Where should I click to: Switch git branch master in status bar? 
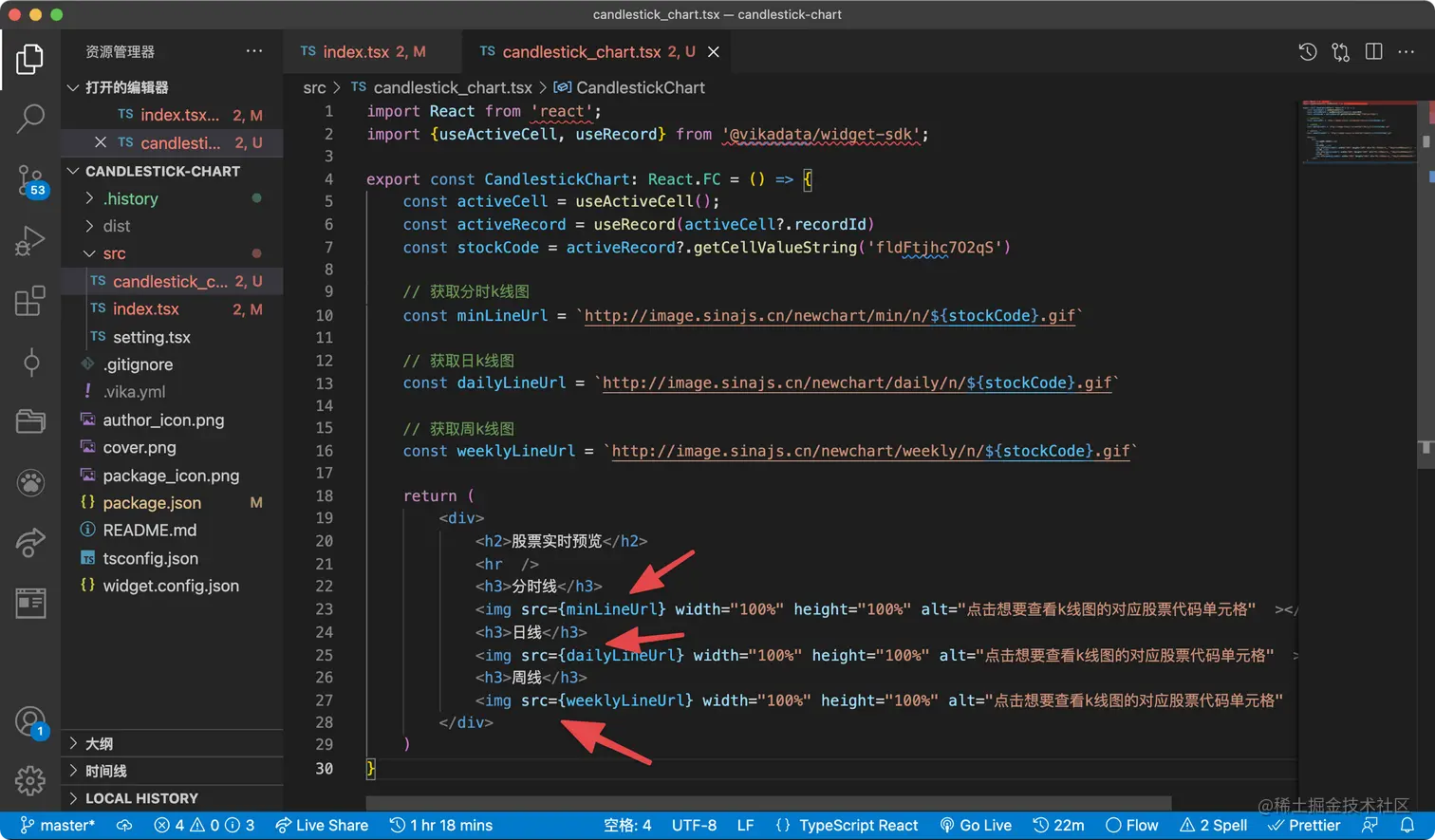point(58,826)
